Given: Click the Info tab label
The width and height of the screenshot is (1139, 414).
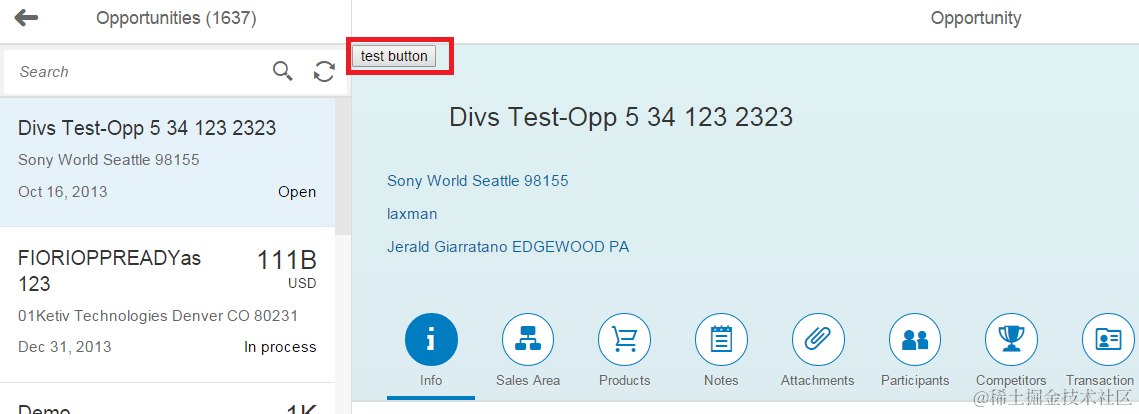Looking at the screenshot, I should (431, 381).
